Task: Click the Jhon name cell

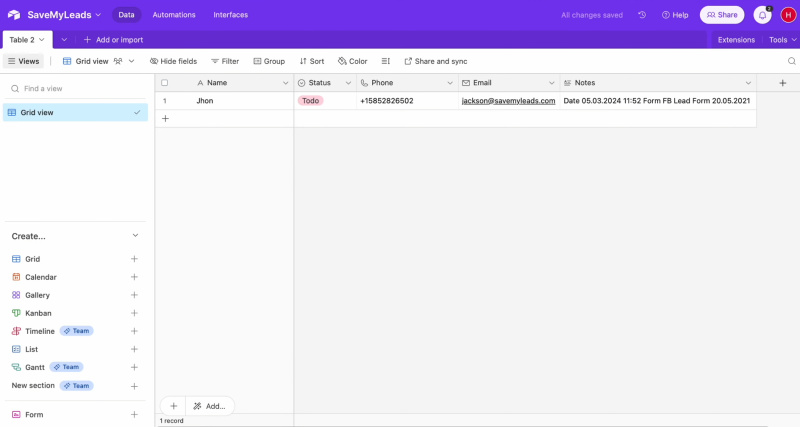Action: tap(243, 101)
